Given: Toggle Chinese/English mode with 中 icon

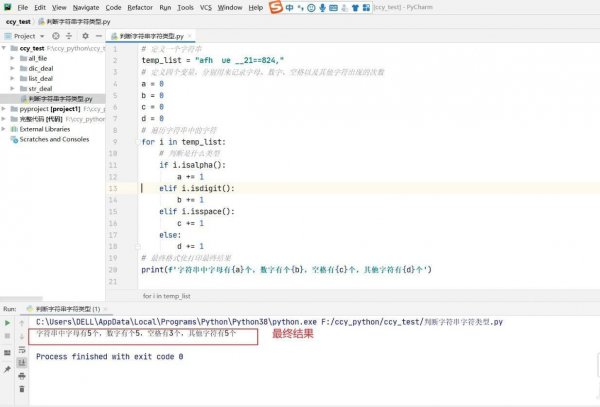Looking at the screenshot, I should [x=290, y=8].
